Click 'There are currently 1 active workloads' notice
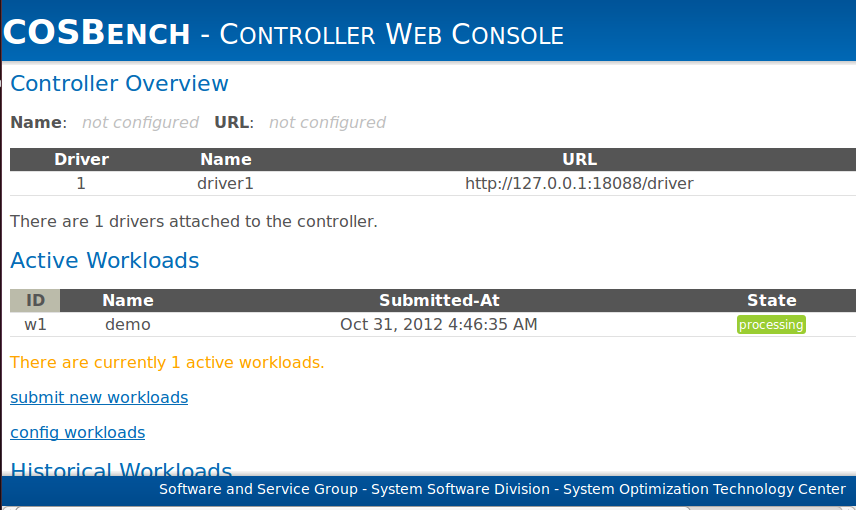The image size is (856, 510). point(167,363)
